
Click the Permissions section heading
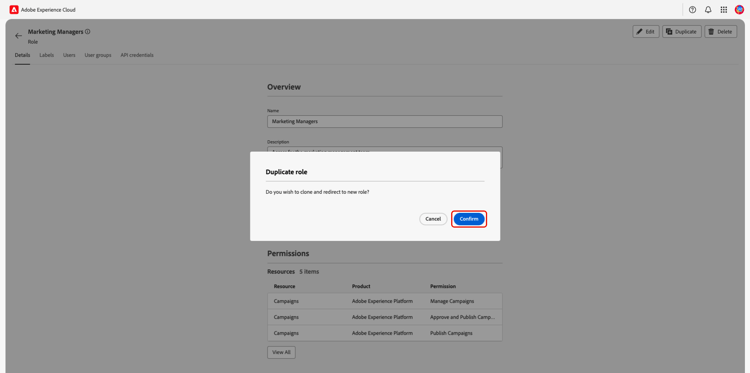click(288, 253)
